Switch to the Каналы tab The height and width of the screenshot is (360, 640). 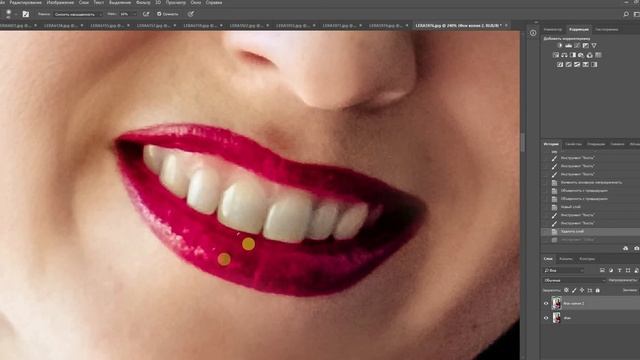pyautogui.click(x=566, y=259)
